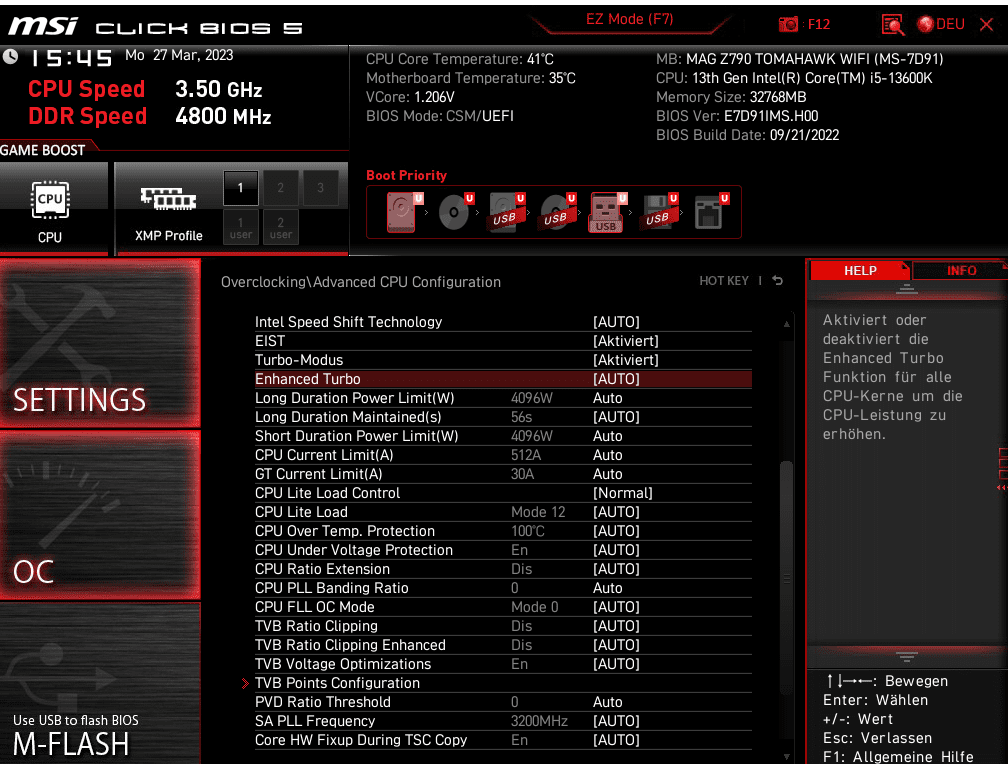Change the CPU Ratio Extension [AUTO] value
The height and width of the screenshot is (764, 1008).
[616, 569]
